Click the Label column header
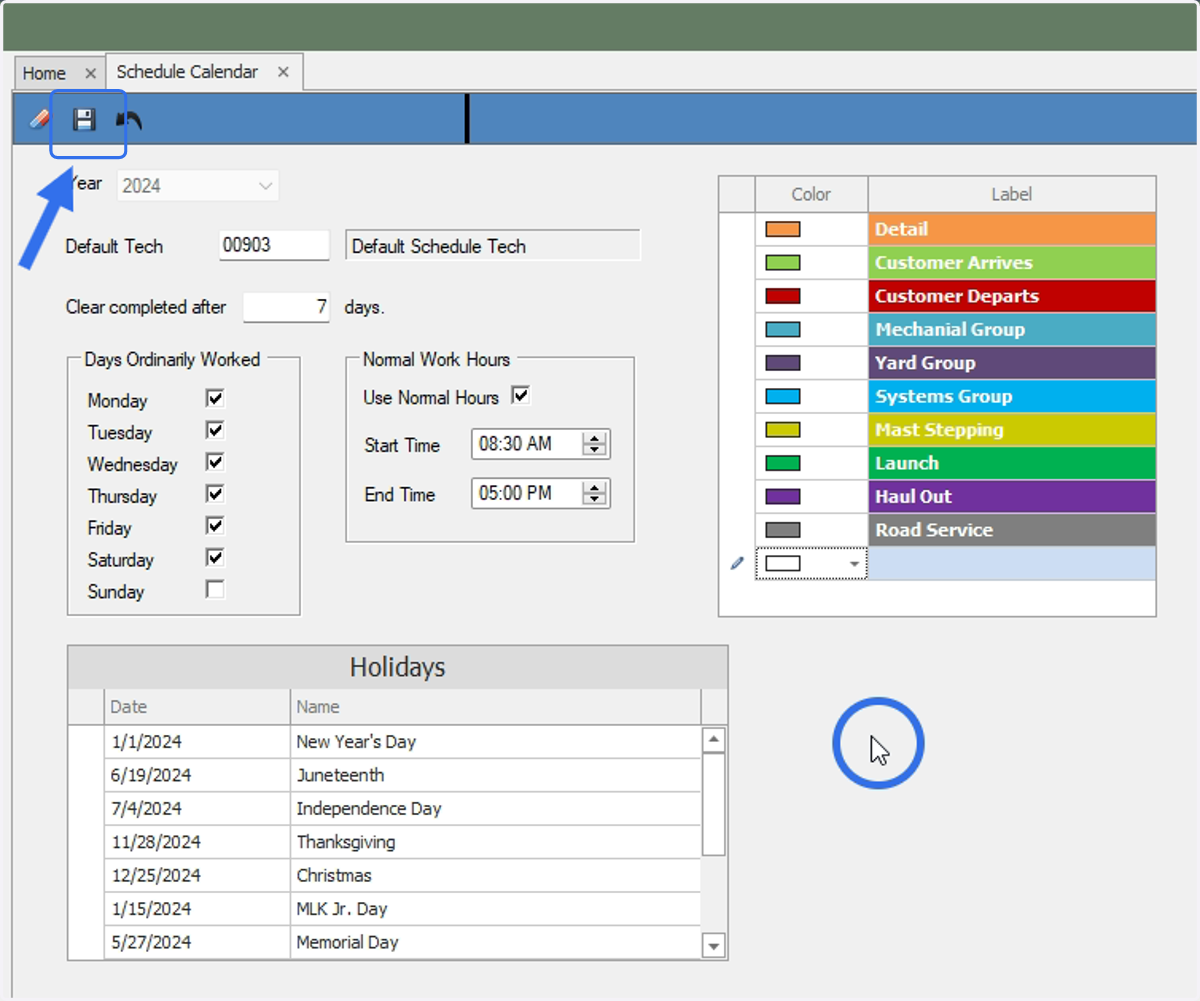The image size is (1200, 1001). [x=1012, y=194]
